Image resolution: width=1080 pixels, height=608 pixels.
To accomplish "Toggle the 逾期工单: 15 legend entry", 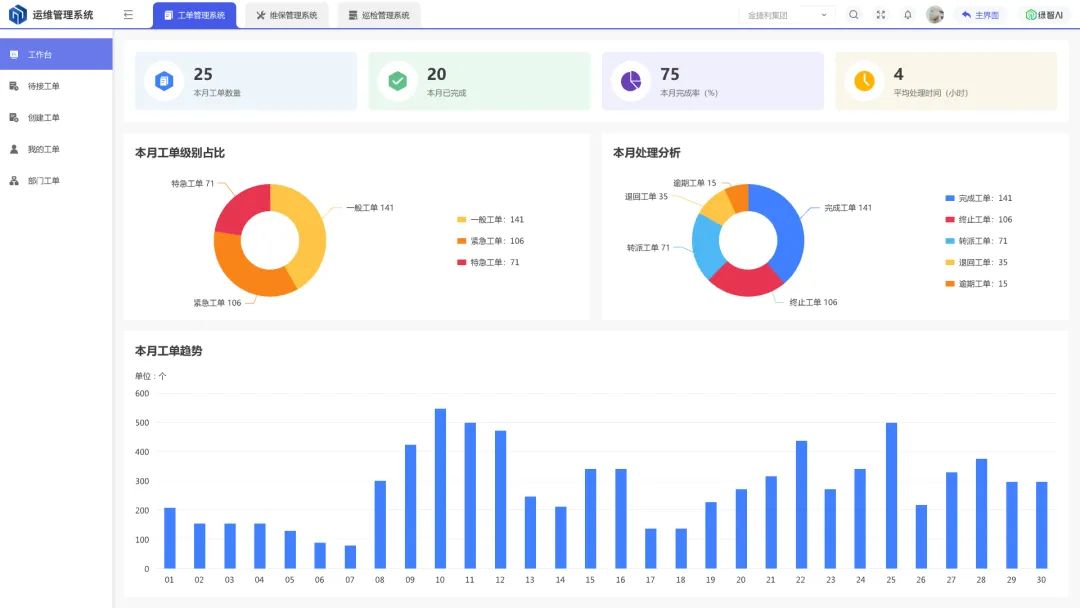I will pyautogui.click(x=977, y=284).
